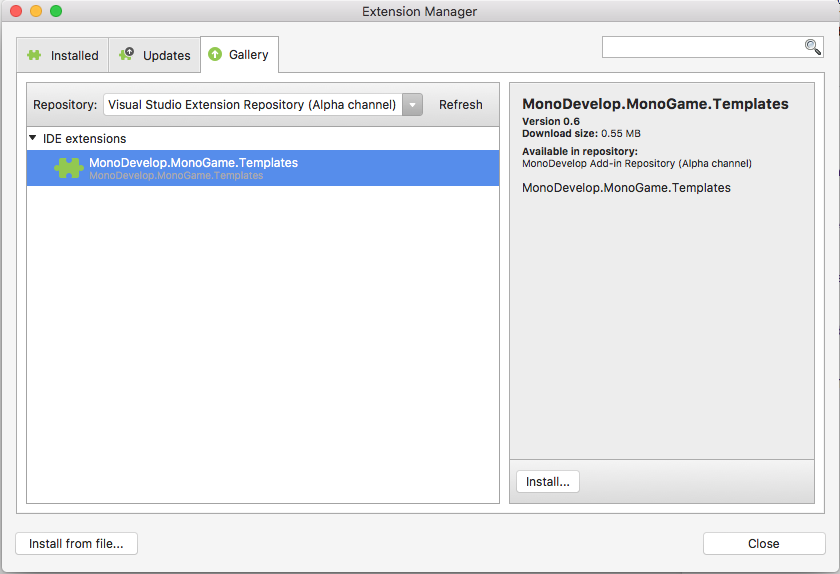Click the magnifier search icon
This screenshot has height=574, width=840.
click(x=813, y=47)
